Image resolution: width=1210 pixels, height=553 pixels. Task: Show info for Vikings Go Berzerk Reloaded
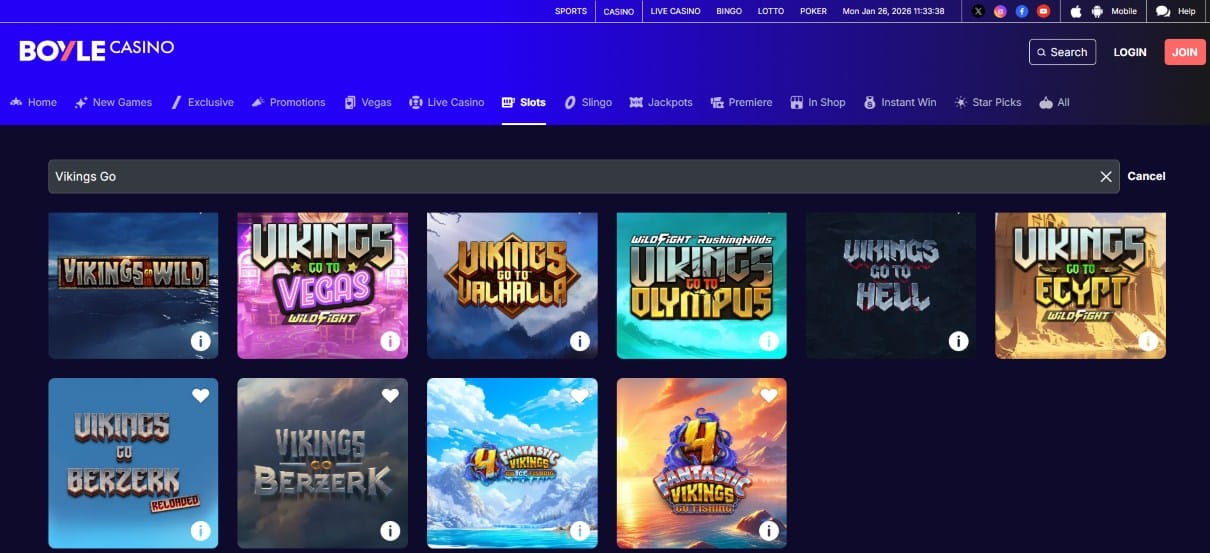tap(200, 531)
